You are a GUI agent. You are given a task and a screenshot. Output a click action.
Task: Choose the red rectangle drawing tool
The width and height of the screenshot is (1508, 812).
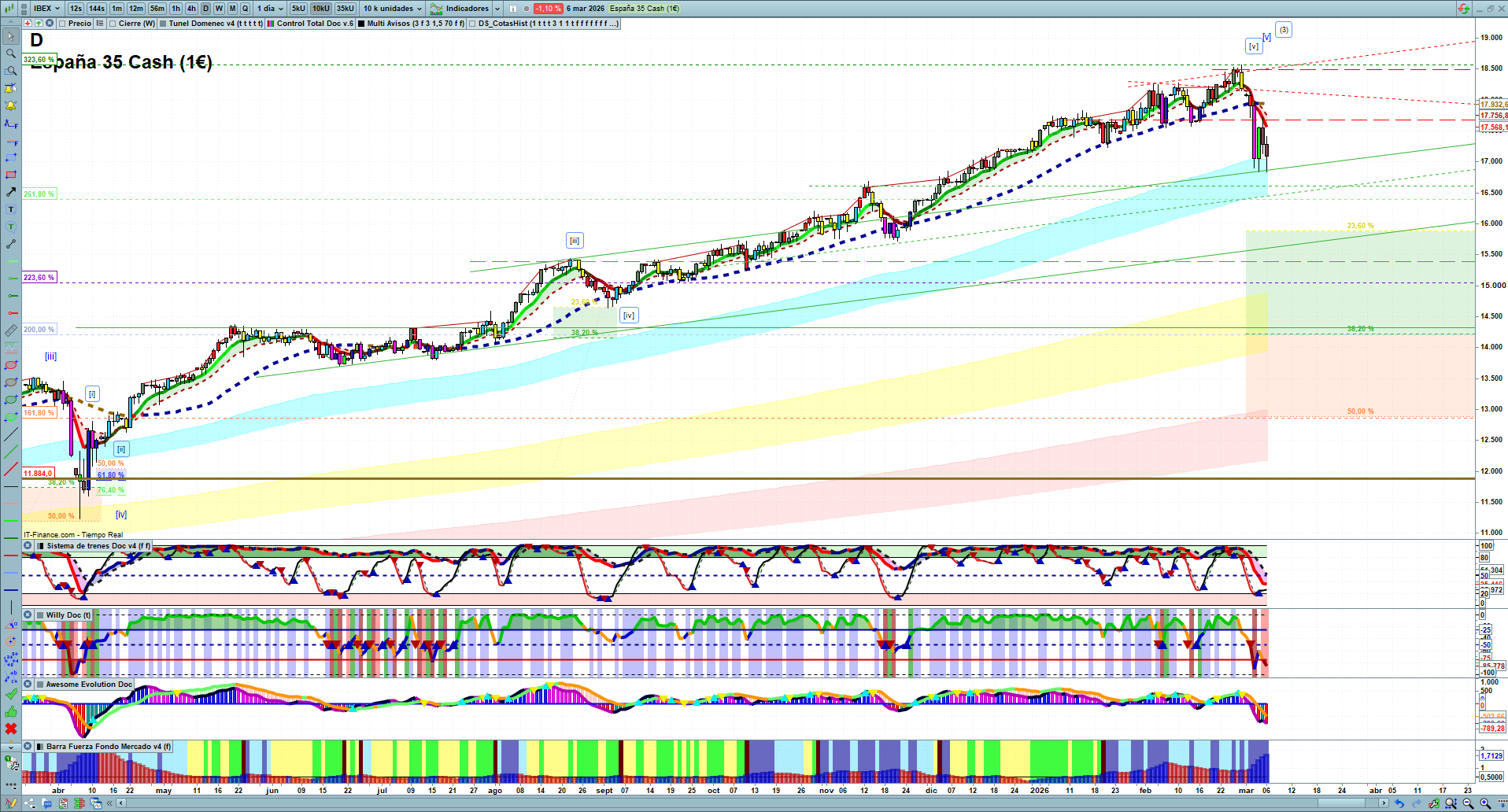tap(11, 175)
